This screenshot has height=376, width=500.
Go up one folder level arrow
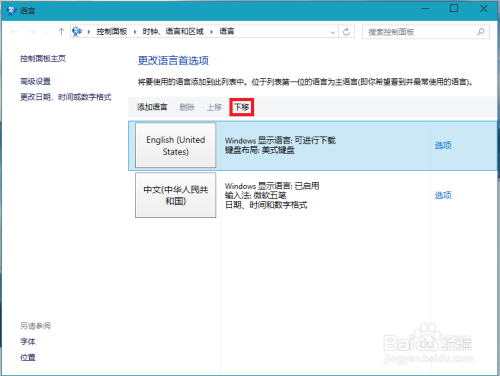pos(61,32)
